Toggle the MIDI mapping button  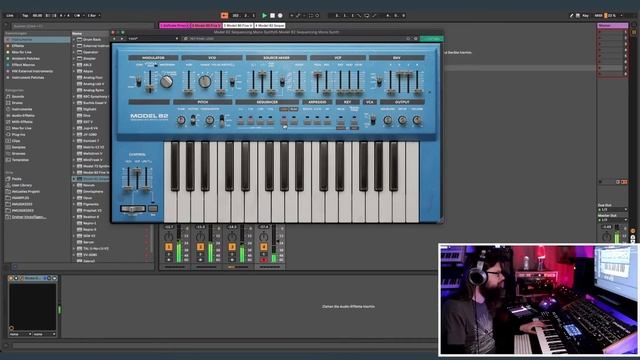598,16
